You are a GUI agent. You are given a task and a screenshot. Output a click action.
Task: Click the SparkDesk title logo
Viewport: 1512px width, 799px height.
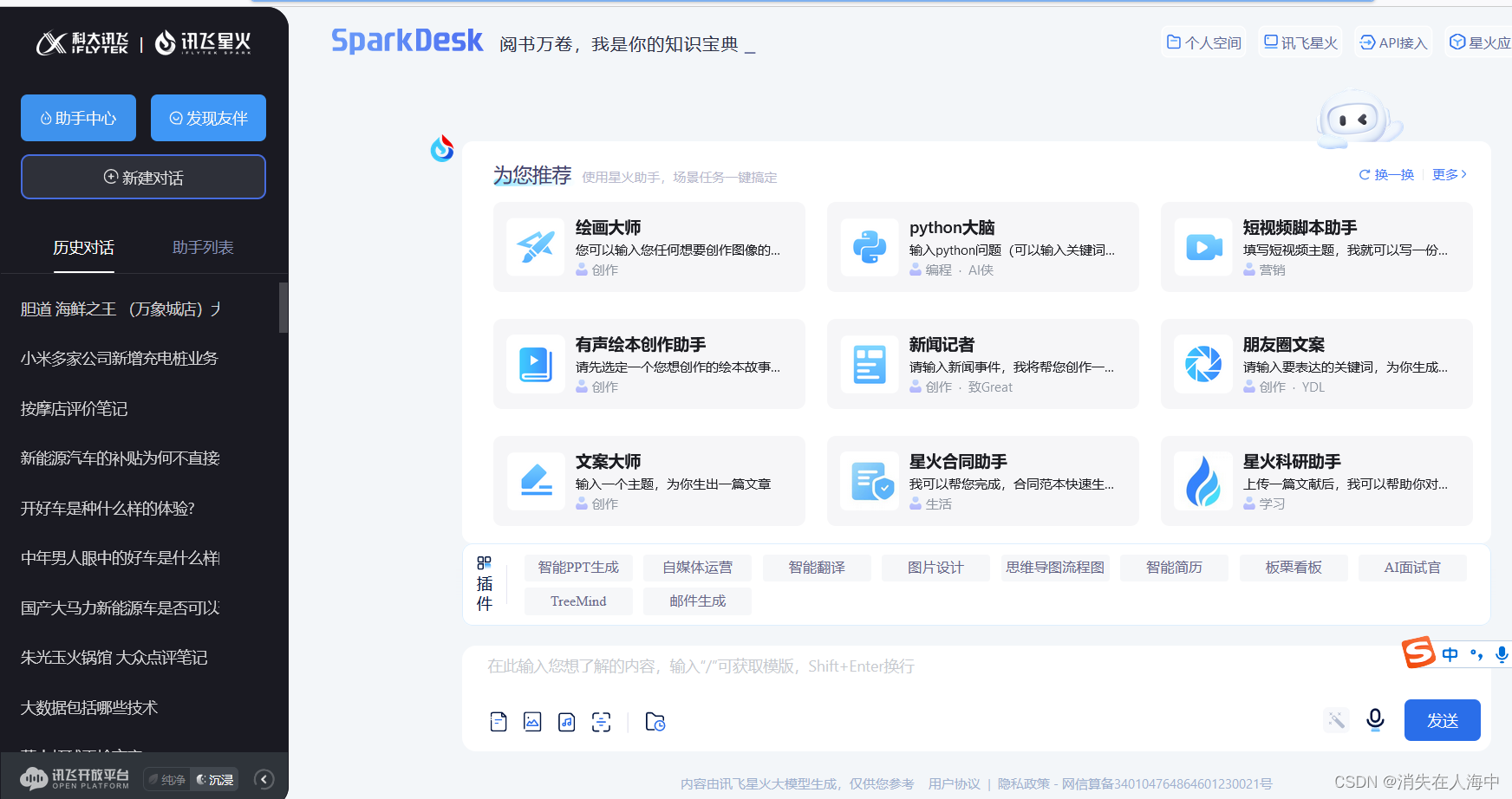[x=407, y=41]
